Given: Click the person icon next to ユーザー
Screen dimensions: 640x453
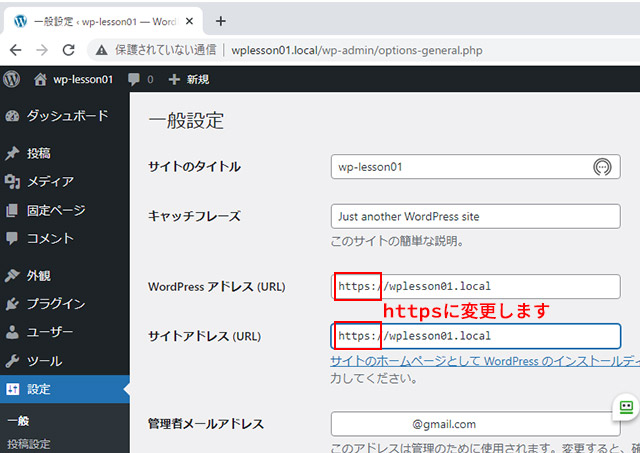Looking at the screenshot, I should click(12, 332).
